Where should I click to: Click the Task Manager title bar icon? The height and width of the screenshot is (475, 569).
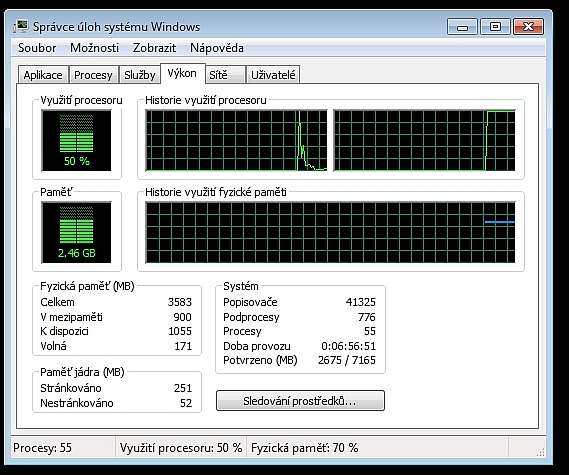point(20,26)
